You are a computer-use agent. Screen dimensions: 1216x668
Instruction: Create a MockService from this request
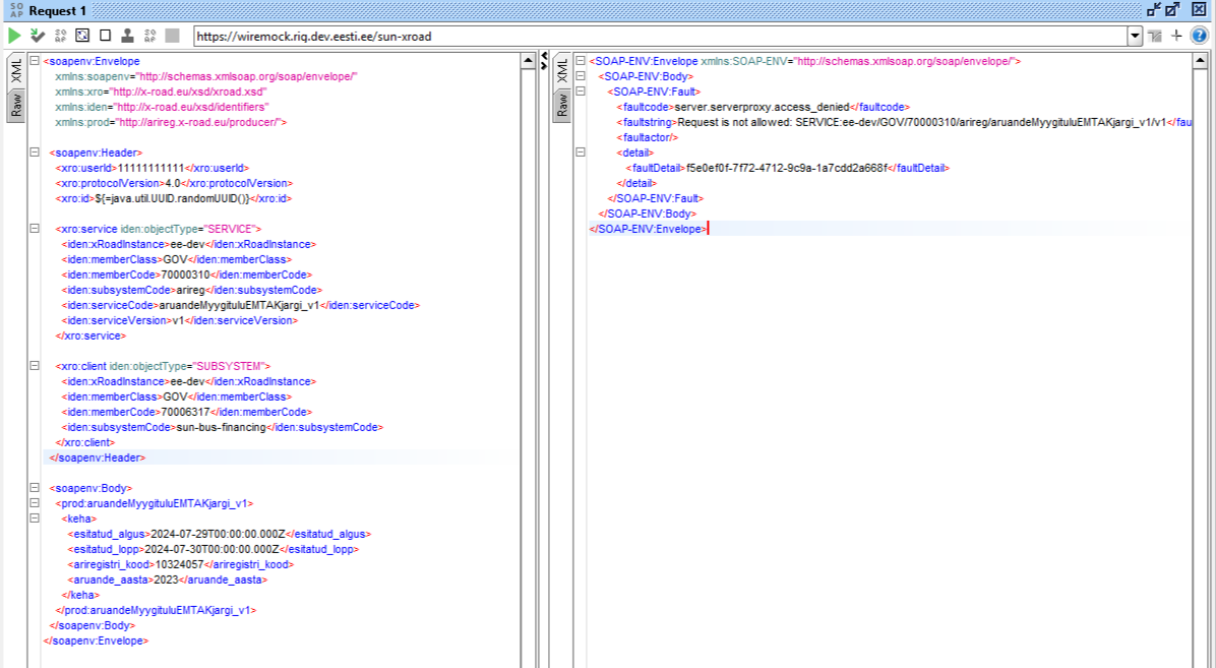point(61,35)
